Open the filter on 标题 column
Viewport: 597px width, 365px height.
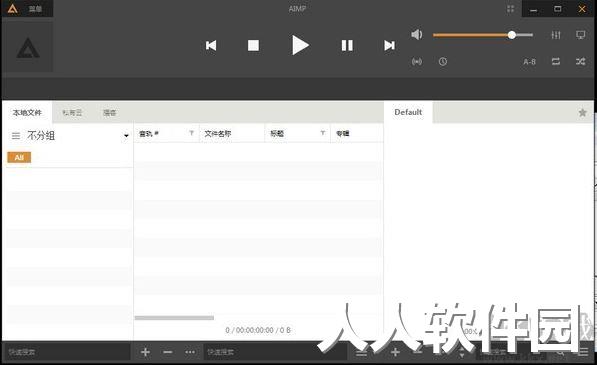(323, 133)
